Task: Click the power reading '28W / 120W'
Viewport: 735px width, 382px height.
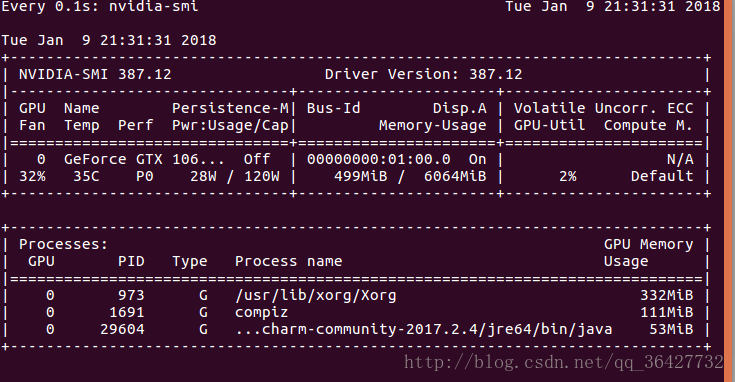Action: [x=235, y=176]
